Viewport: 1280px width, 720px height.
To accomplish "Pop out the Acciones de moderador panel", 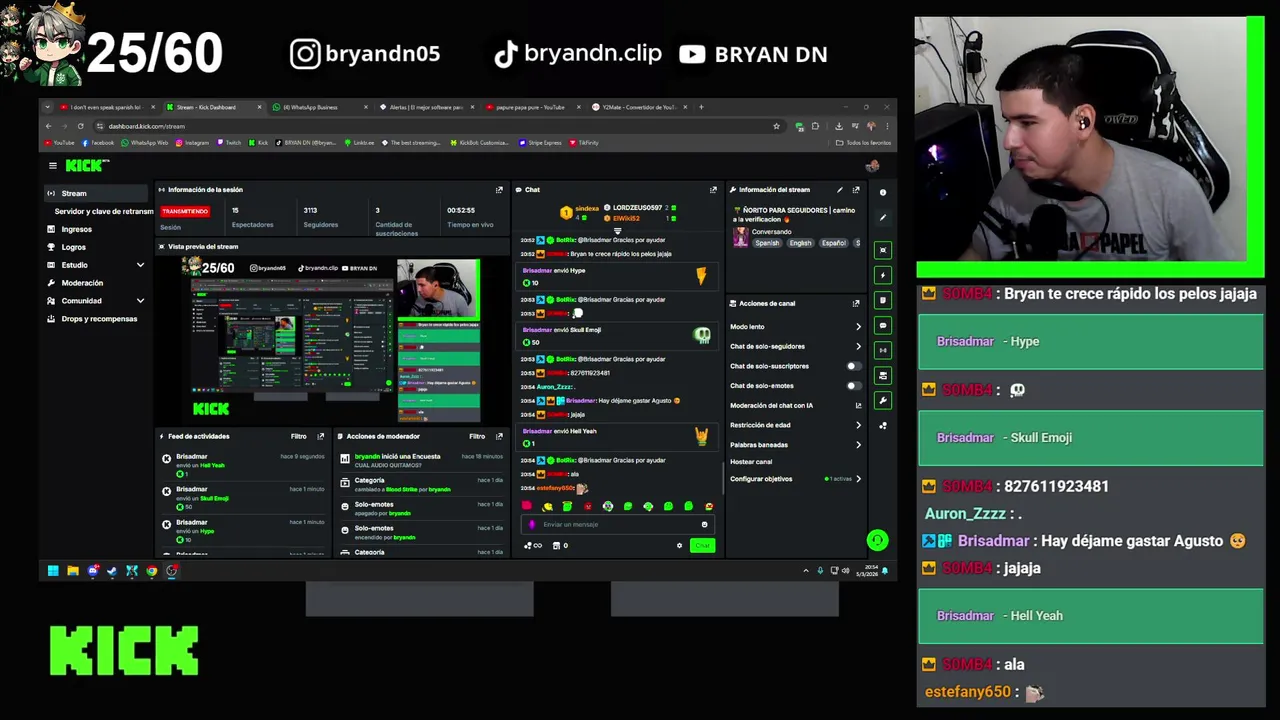I will pyautogui.click(x=499, y=436).
